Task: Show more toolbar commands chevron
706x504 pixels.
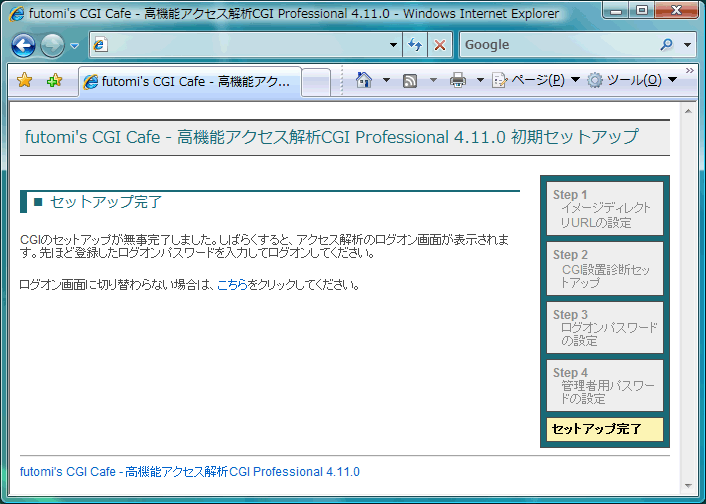Action: pyautogui.click(x=689, y=70)
